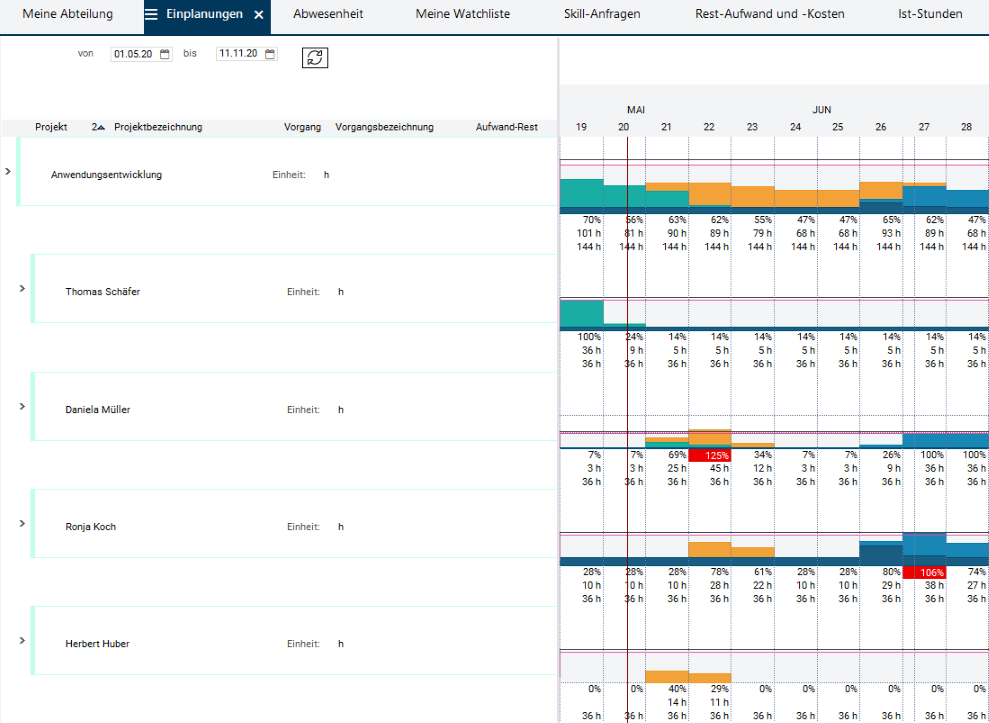989x723 pixels.
Task: Open the calendar picker for 'bis' date
Action: 270,54
